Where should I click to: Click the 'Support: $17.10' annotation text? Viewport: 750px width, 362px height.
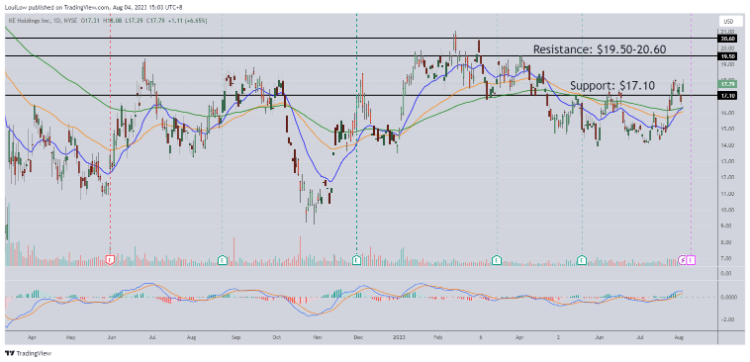612,86
